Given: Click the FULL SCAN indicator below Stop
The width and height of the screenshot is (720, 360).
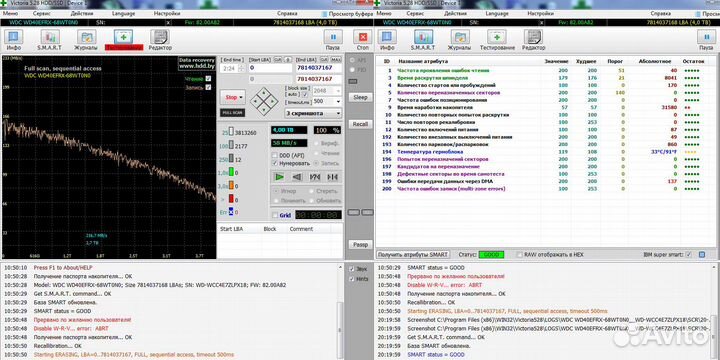Looking at the screenshot, I should (x=232, y=113).
